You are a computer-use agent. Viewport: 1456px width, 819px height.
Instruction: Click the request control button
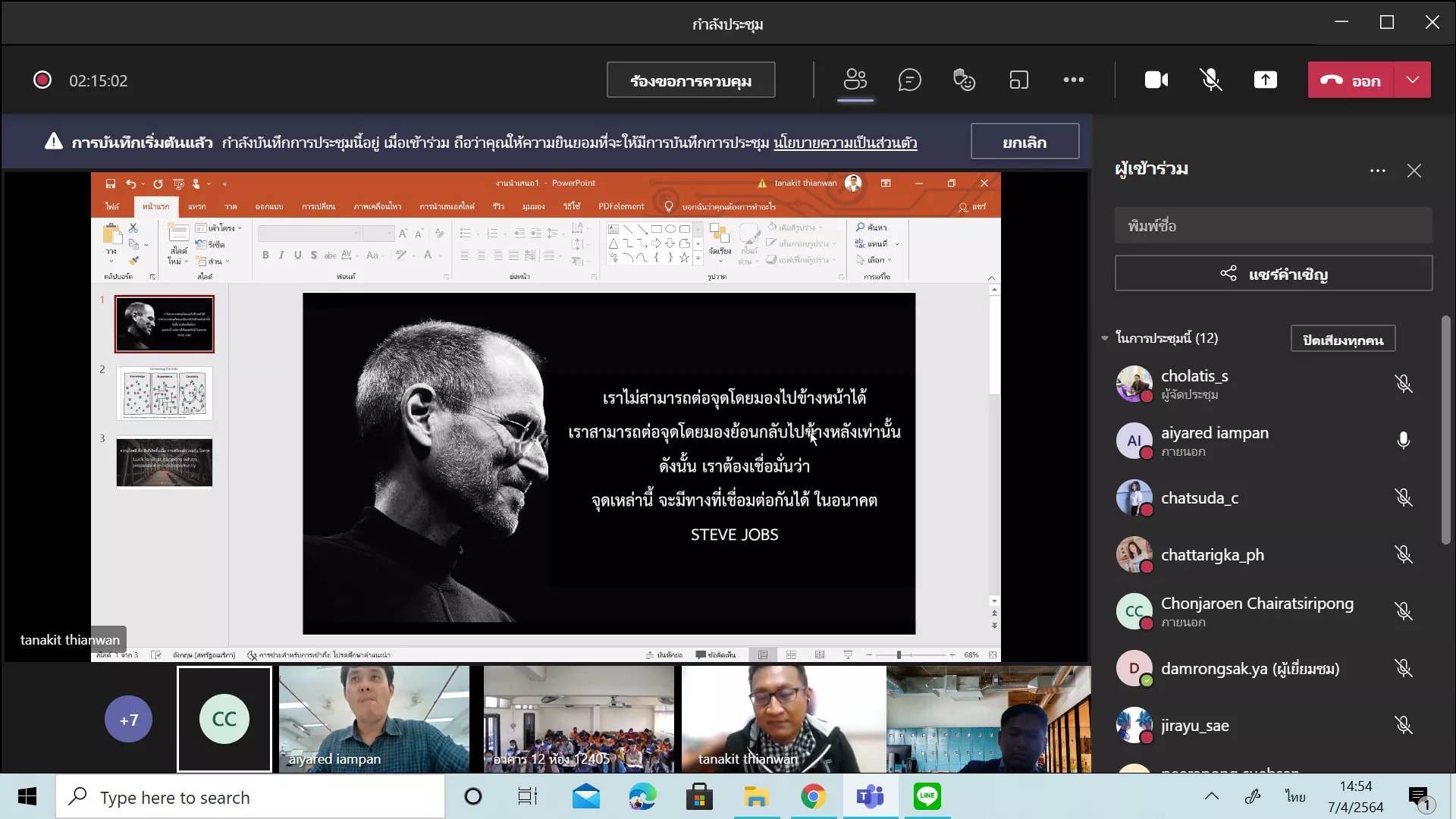pos(690,80)
